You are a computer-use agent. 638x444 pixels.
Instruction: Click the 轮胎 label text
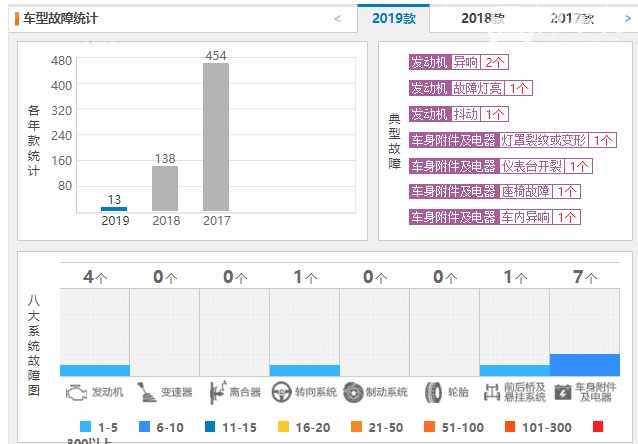[458, 392]
